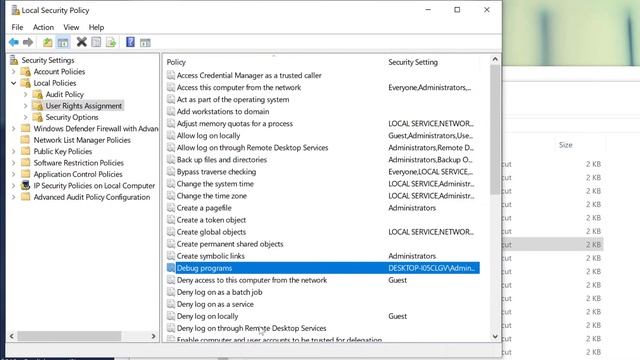Open the View menu

coord(71,27)
